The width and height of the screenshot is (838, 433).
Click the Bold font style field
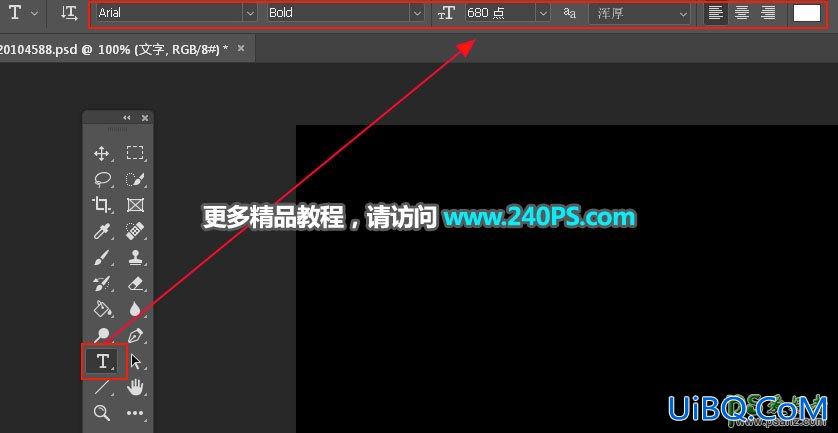pyautogui.click(x=338, y=13)
